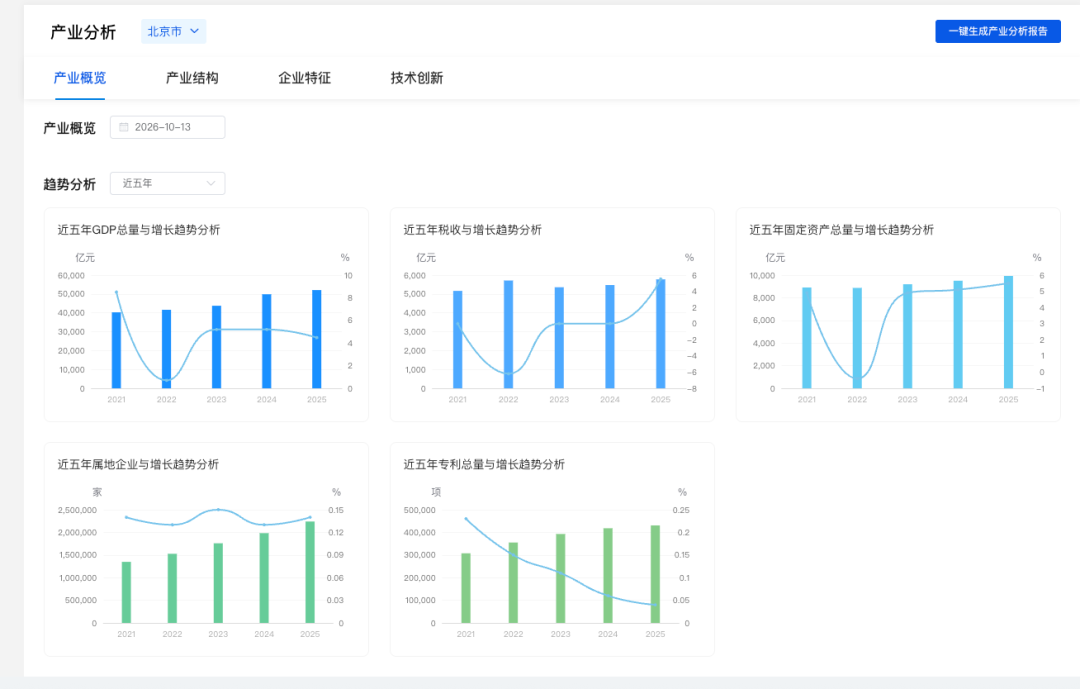Click the 2022 bar in 固定资产 chart
This screenshot has height=689, width=1080.
coord(857,338)
